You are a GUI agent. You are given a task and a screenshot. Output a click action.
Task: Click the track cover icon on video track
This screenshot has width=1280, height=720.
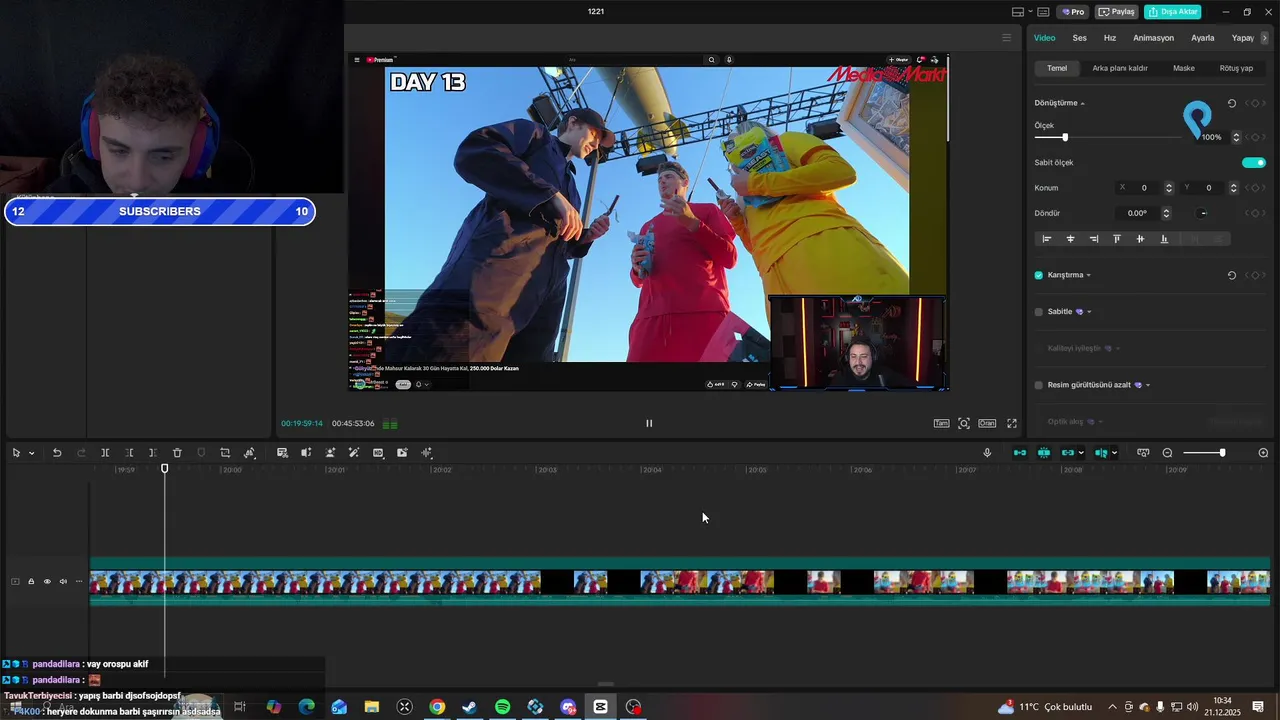point(15,581)
